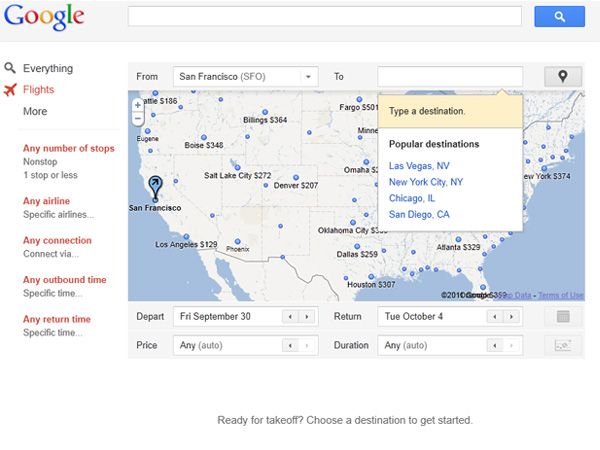
Task: Select the Flights airplane icon
Action: pyautogui.click(x=10, y=90)
